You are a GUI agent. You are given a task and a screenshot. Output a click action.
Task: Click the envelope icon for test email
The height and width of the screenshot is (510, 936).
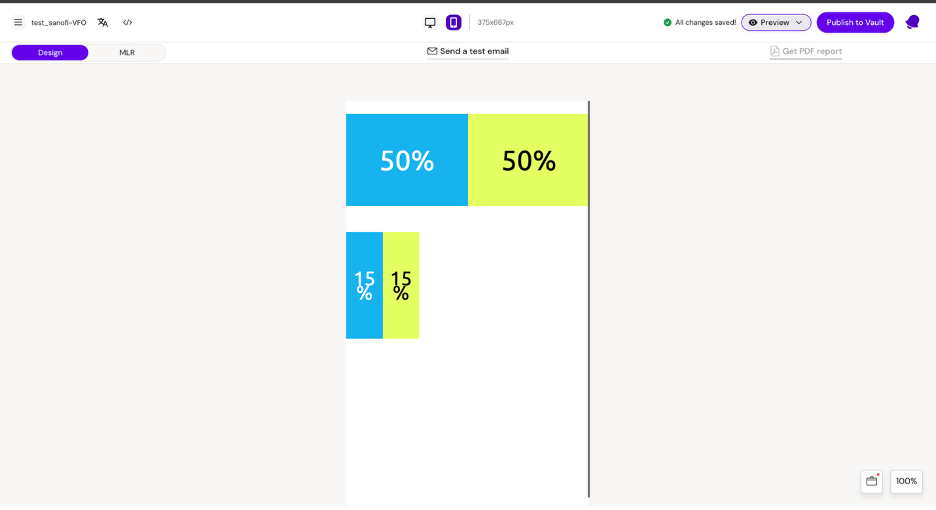click(x=432, y=51)
